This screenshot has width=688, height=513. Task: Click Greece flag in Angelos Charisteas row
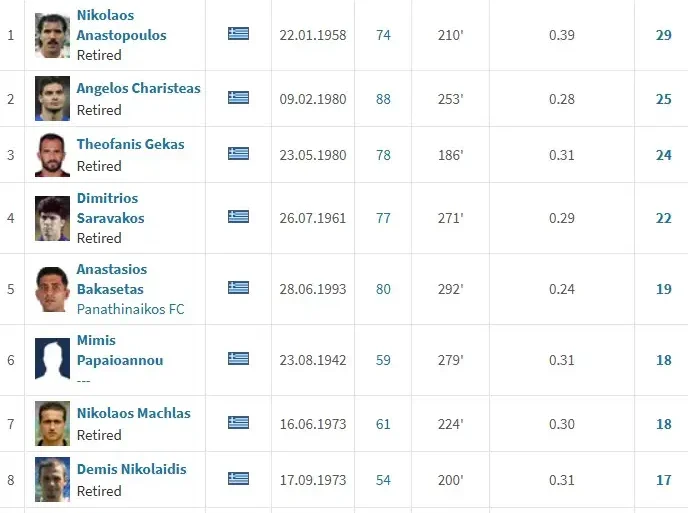click(238, 98)
